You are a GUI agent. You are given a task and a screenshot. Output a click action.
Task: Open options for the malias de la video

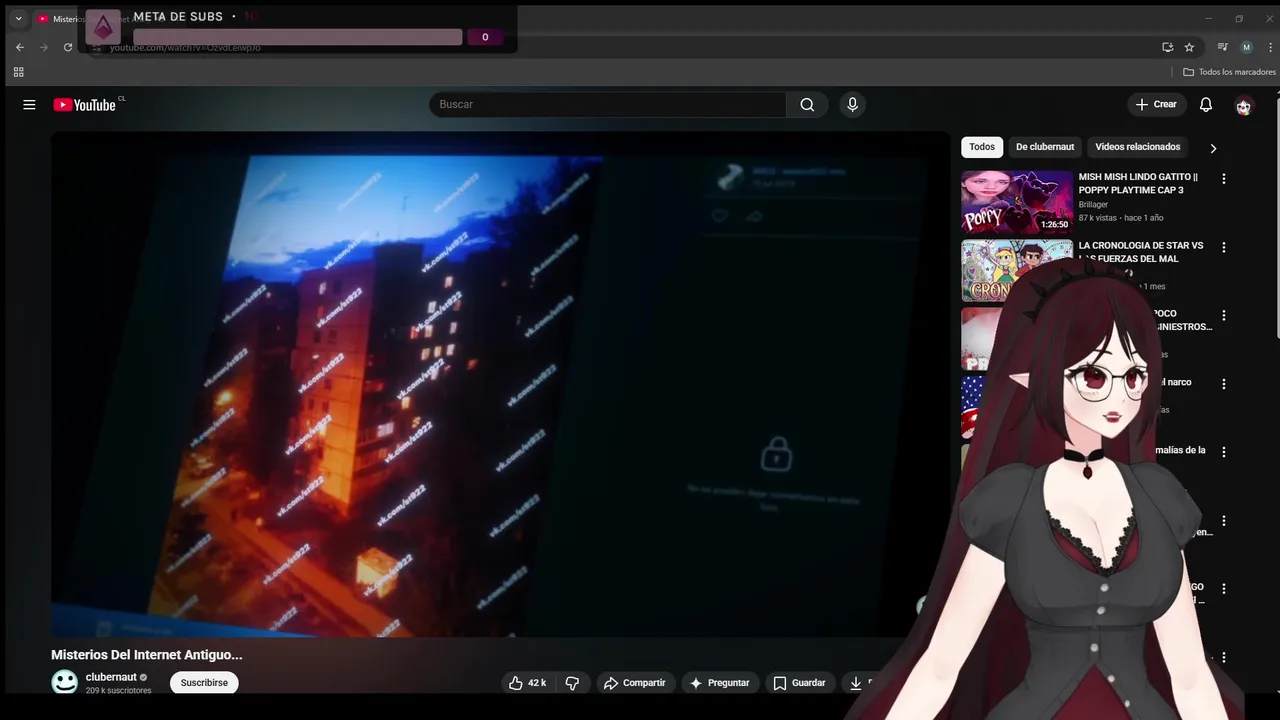(1223, 452)
